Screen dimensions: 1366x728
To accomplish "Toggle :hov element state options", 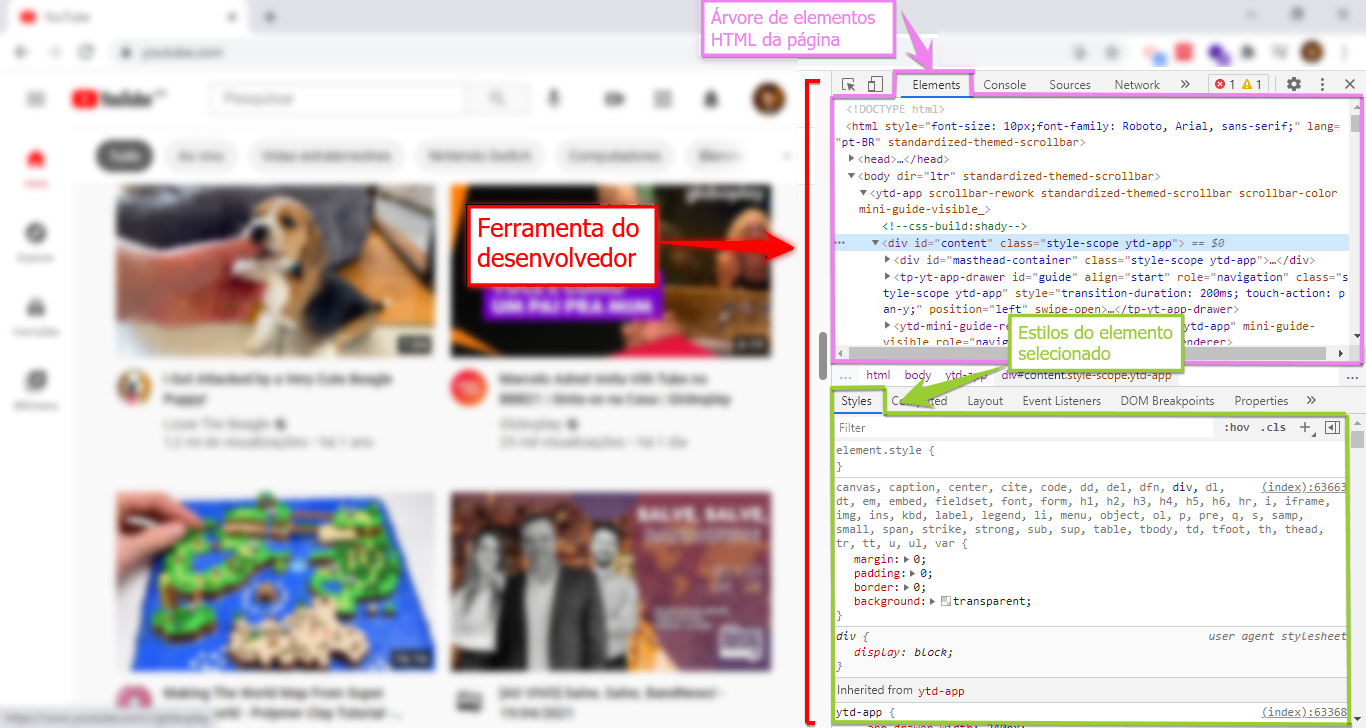I will click(x=1238, y=427).
